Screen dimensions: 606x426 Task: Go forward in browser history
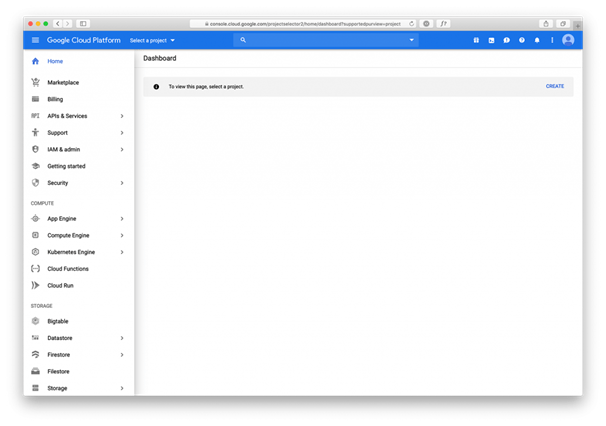pos(67,24)
